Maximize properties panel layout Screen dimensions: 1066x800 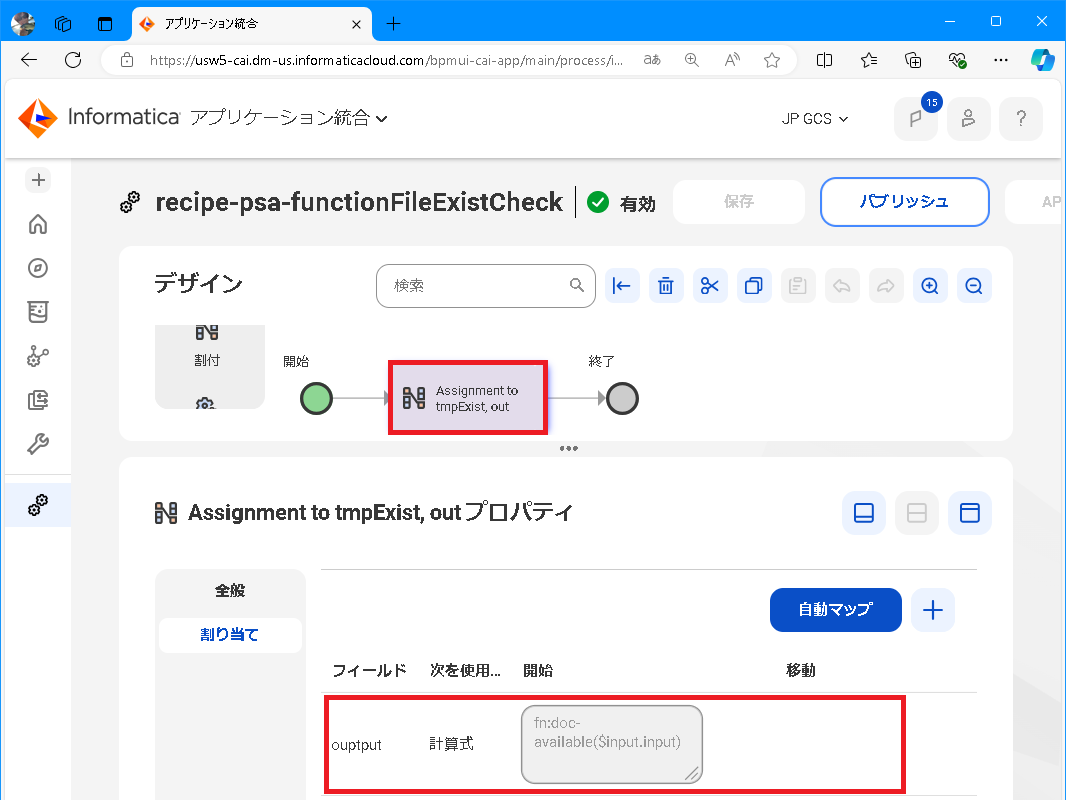pos(969,512)
